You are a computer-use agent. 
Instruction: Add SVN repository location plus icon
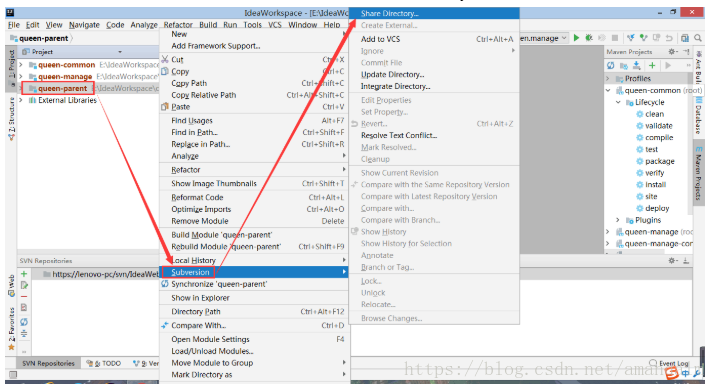coord(24,274)
